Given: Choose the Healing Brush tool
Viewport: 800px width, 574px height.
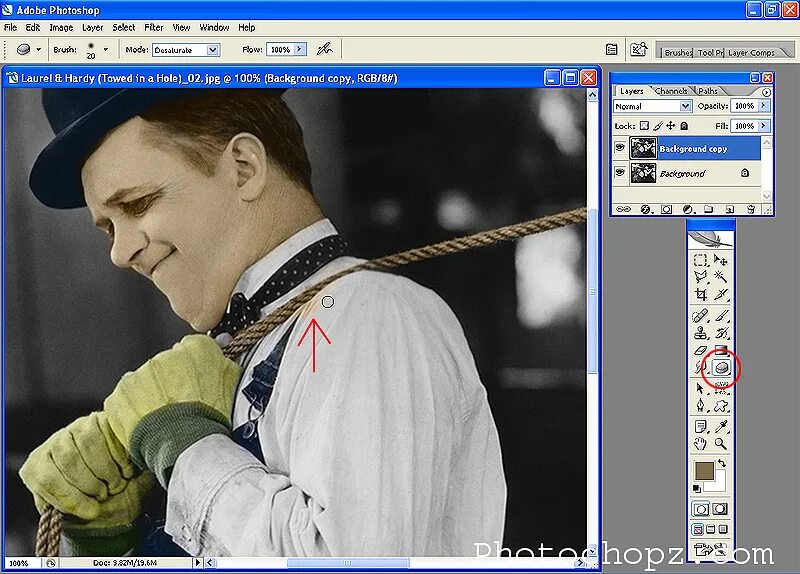Looking at the screenshot, I should click(x=701, y=316).
